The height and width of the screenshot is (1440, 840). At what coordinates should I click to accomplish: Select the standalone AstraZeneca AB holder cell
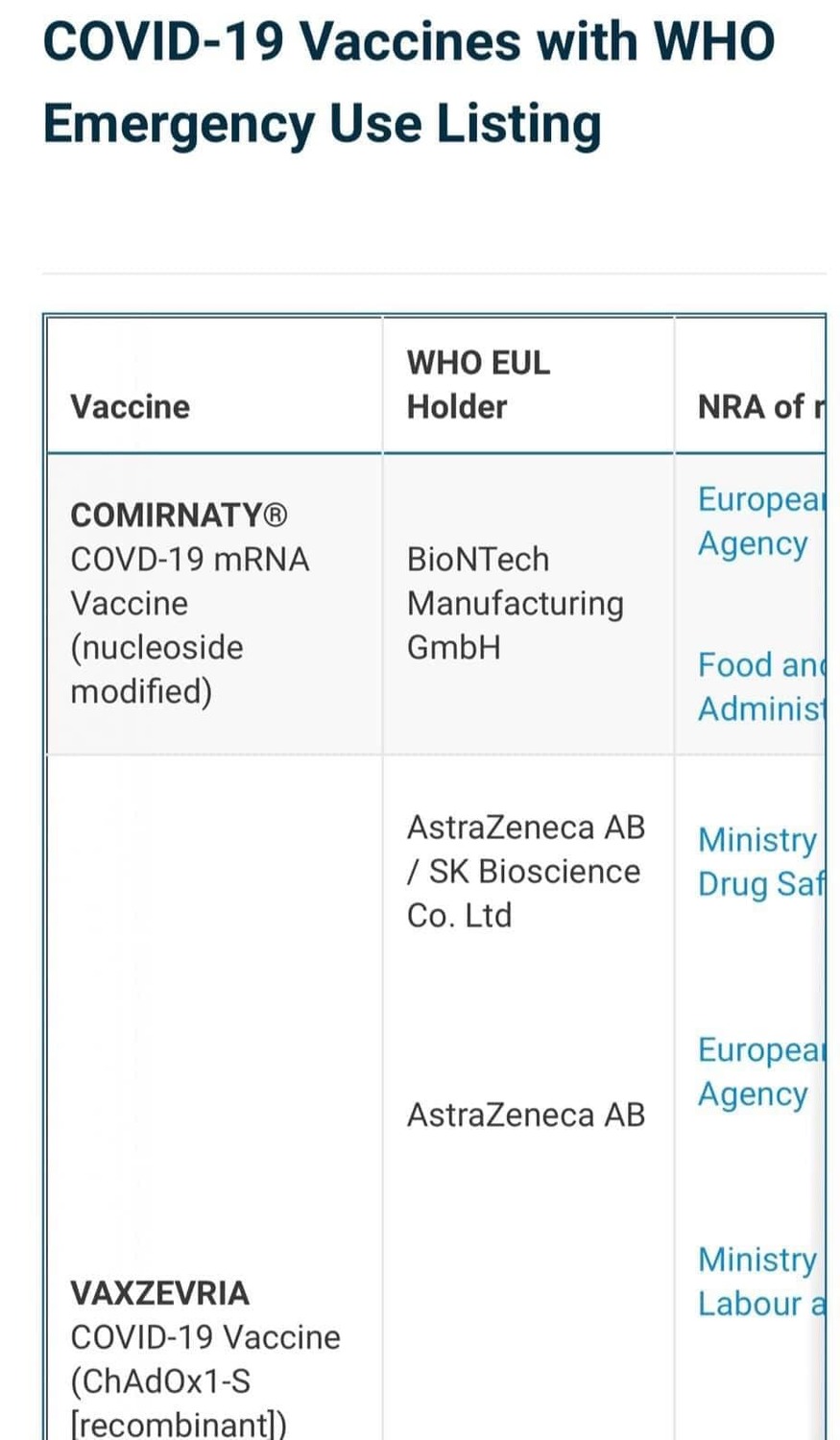(526, 1115)
